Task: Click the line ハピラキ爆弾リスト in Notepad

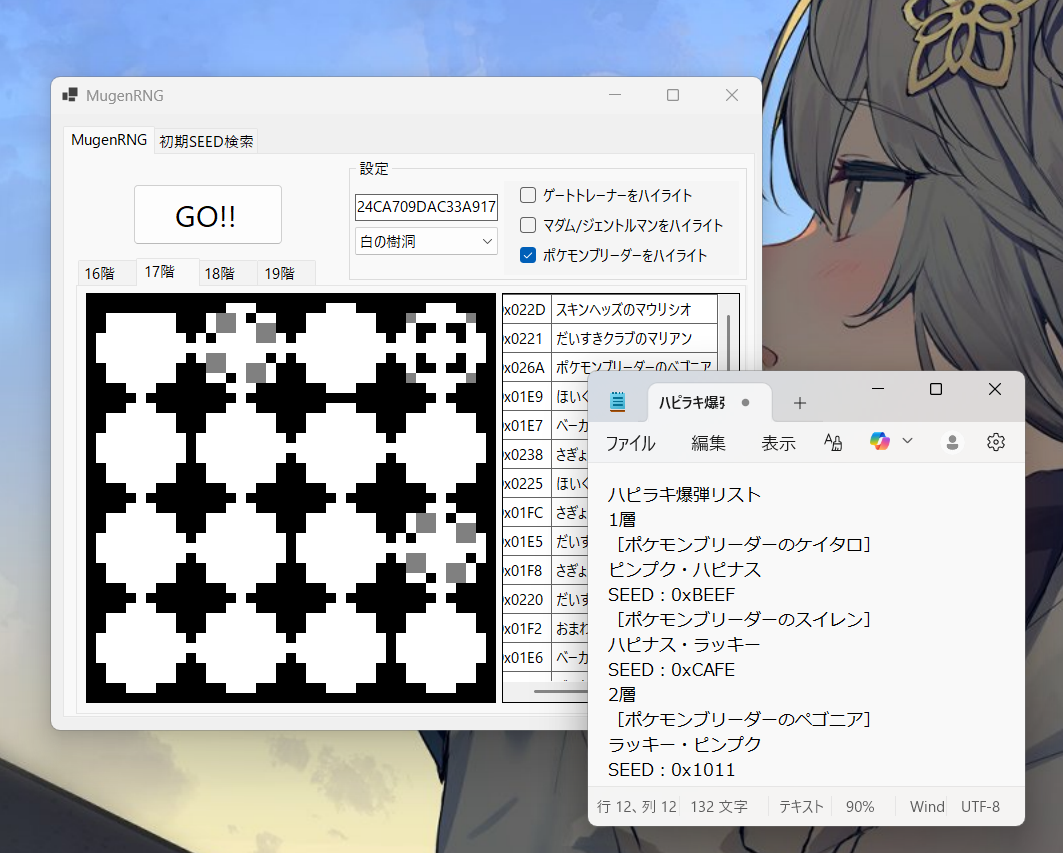Action: [685, 495]
